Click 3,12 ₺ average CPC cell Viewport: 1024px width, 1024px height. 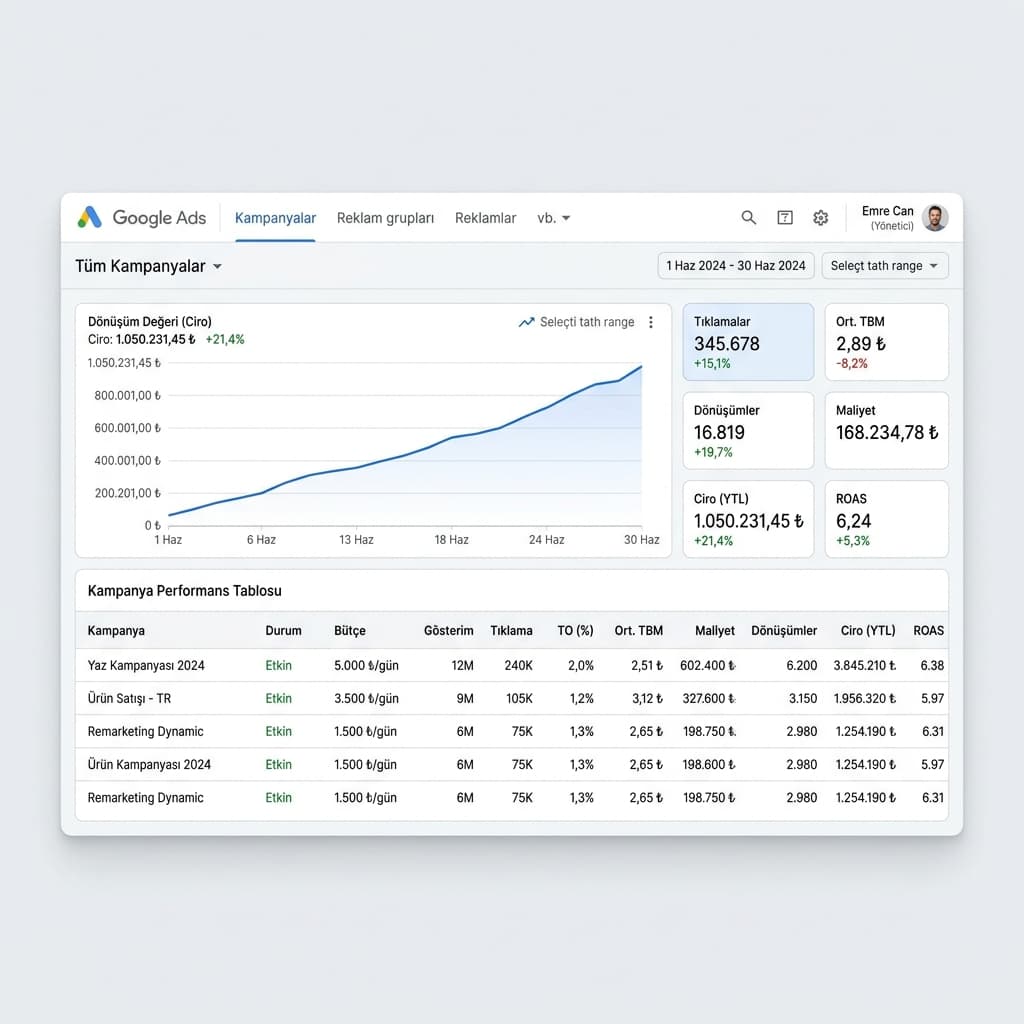(647, 699)
